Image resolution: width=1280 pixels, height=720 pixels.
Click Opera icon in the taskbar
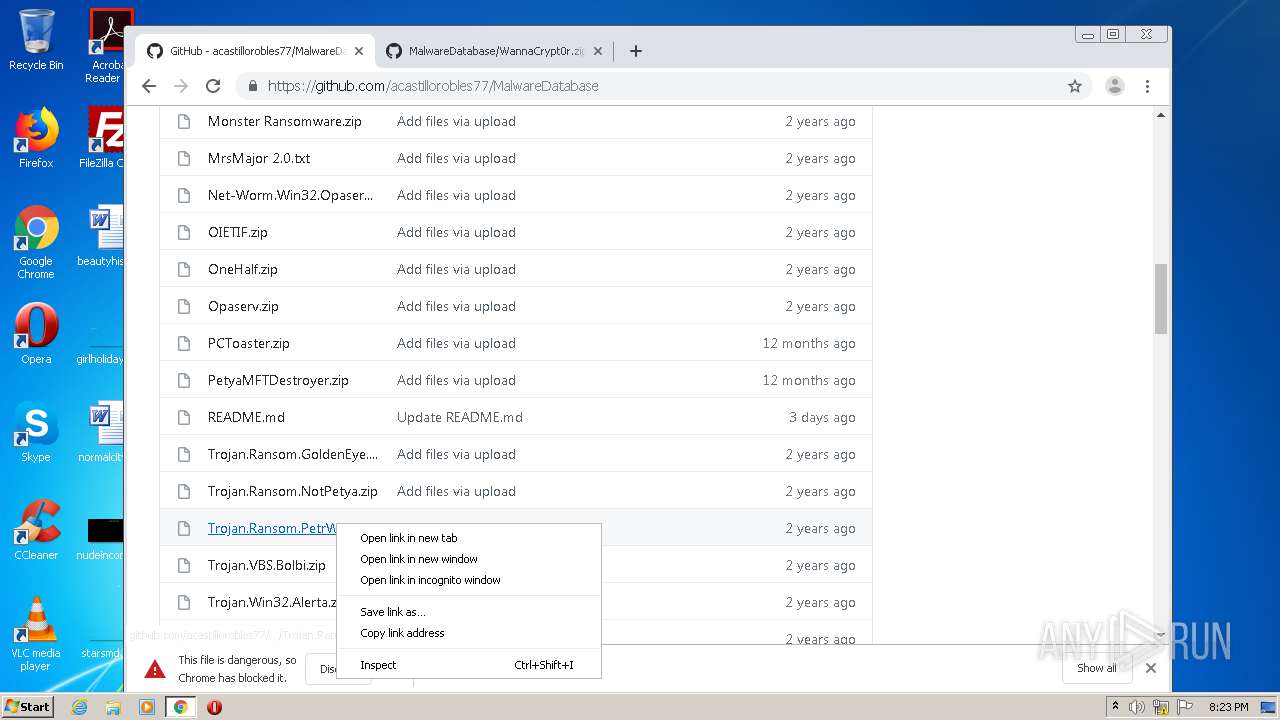[214, 707]
